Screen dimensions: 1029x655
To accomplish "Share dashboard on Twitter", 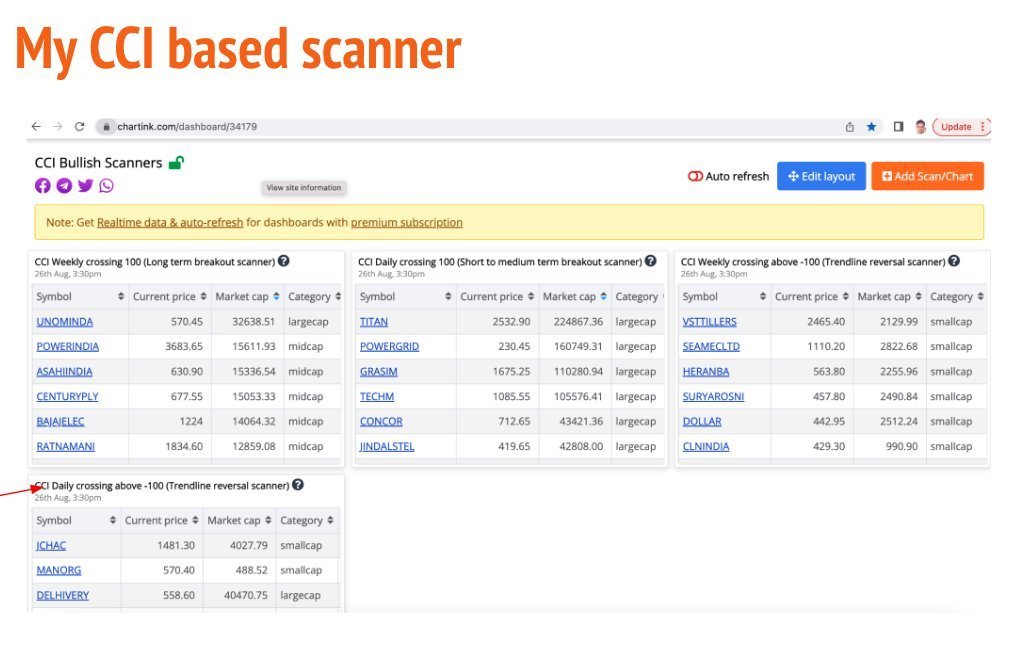I will [x=85, y=186].
